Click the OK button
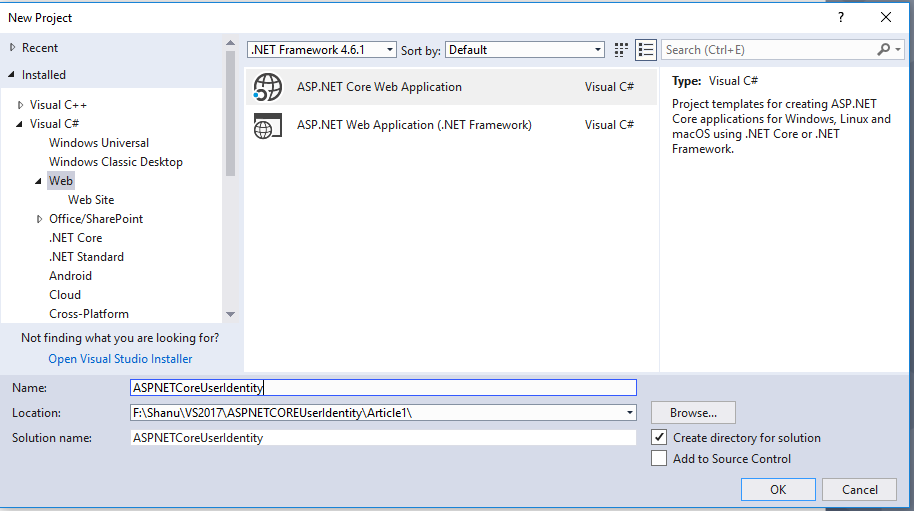 tap(778, 489)
